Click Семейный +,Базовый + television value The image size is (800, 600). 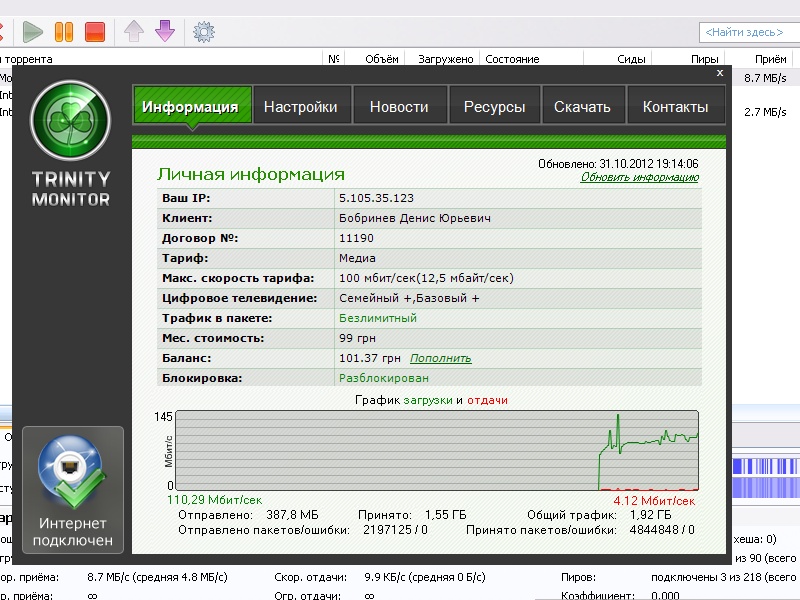point(409,298)
